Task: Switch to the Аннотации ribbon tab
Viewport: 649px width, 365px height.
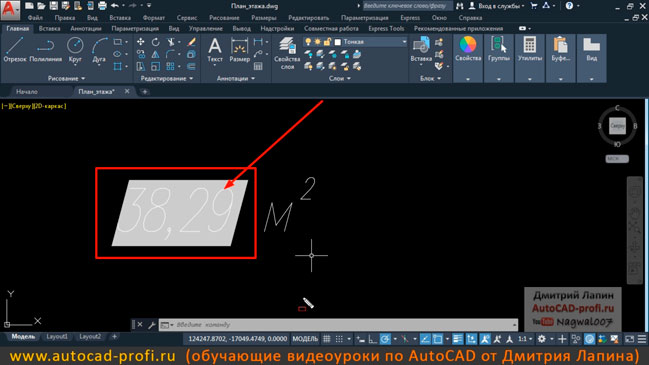Action: point(86,29)
